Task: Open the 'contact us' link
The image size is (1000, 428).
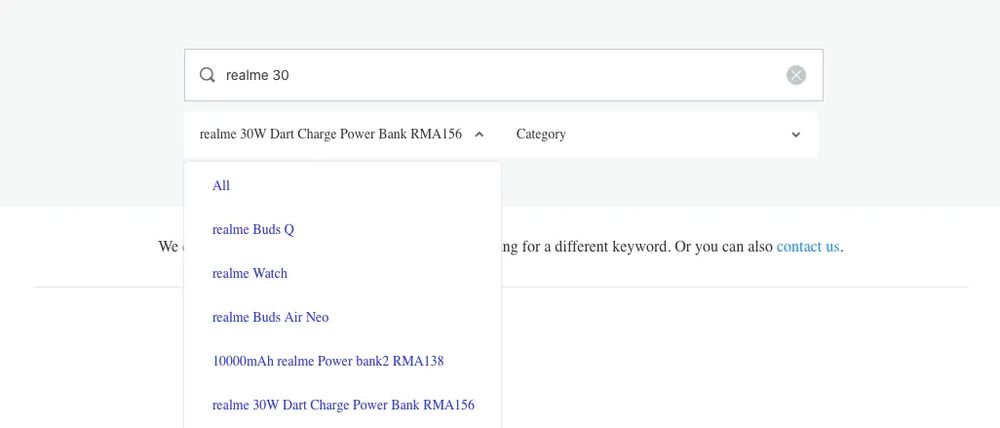Action: [x=808, y=246]
